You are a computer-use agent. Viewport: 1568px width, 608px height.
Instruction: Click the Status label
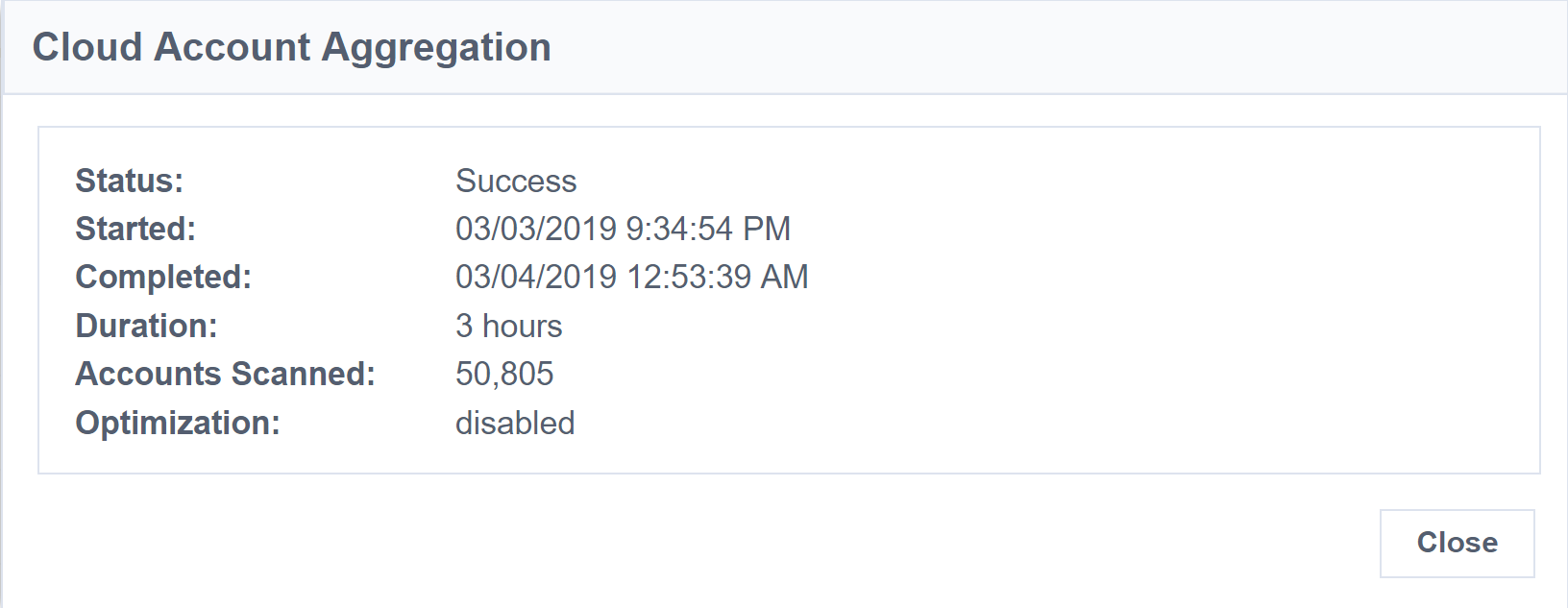pos(129,181)
